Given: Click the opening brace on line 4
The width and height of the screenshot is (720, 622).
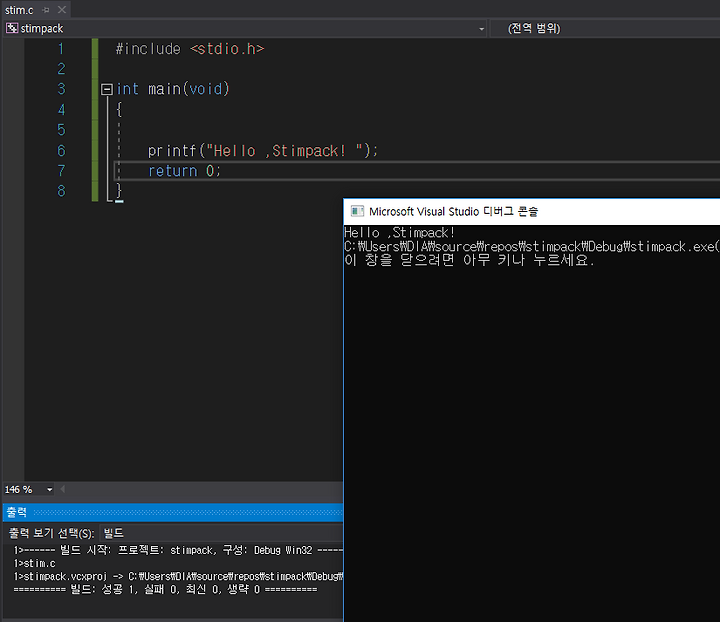Looking at the screenshot, I should (119, 110).
